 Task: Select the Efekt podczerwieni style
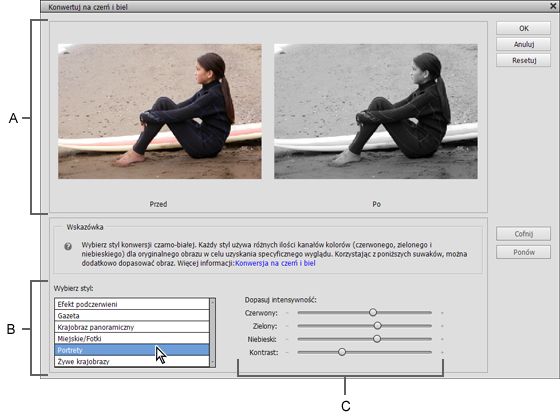[132, 304]
